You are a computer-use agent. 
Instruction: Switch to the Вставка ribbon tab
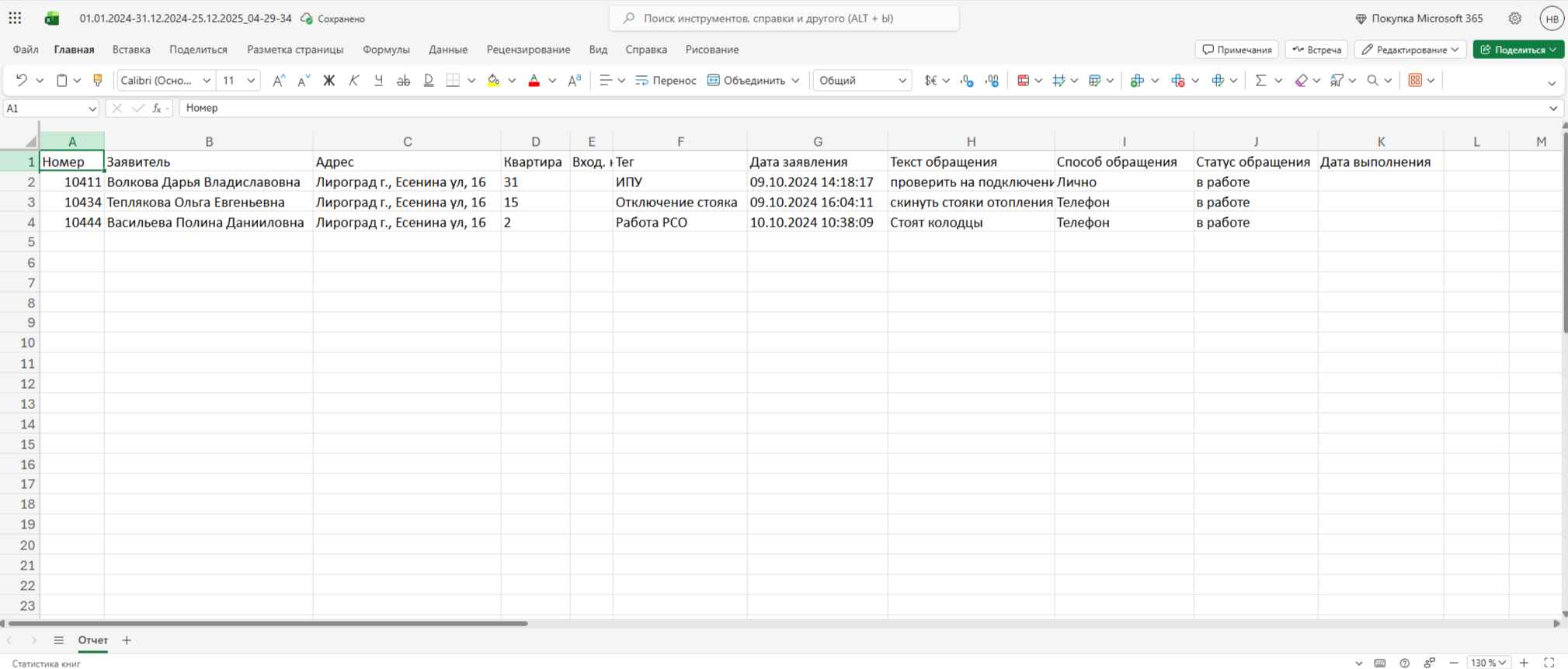(x=131, y=50)
